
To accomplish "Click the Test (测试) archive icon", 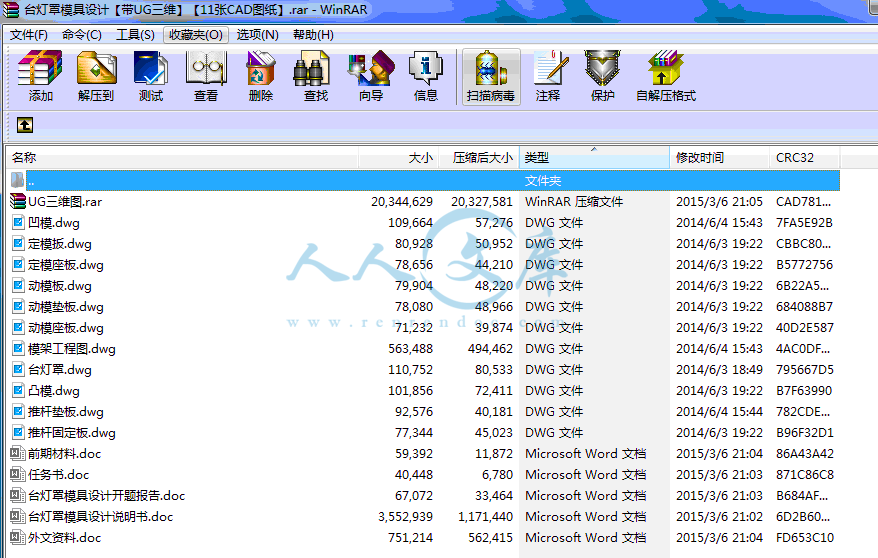I will tap(151, 68).
